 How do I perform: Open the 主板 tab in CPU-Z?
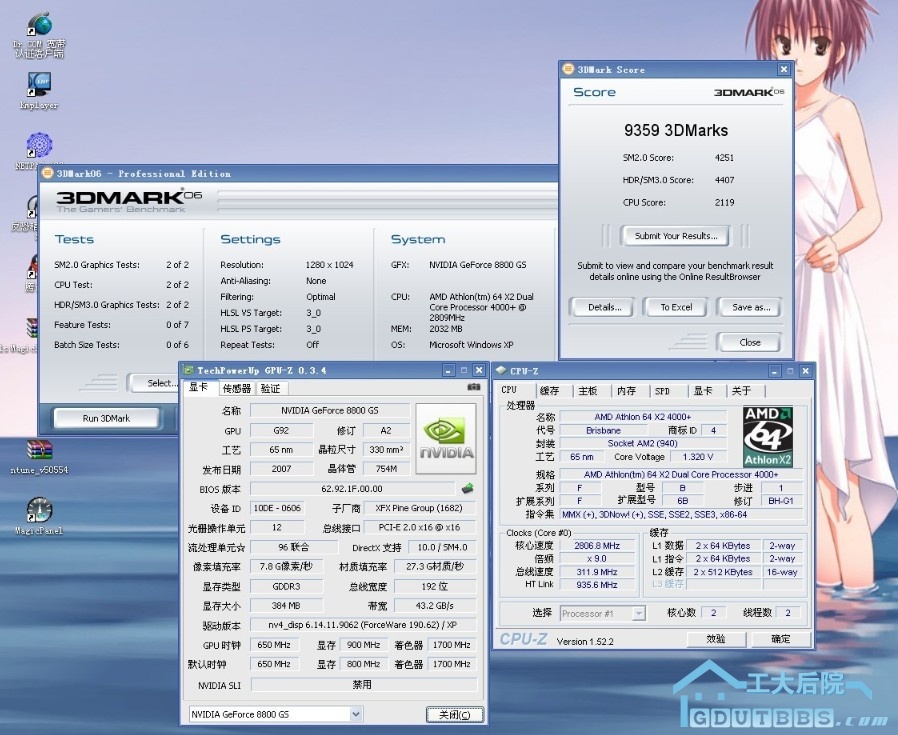pyautogui.click(x=587, y=391)
